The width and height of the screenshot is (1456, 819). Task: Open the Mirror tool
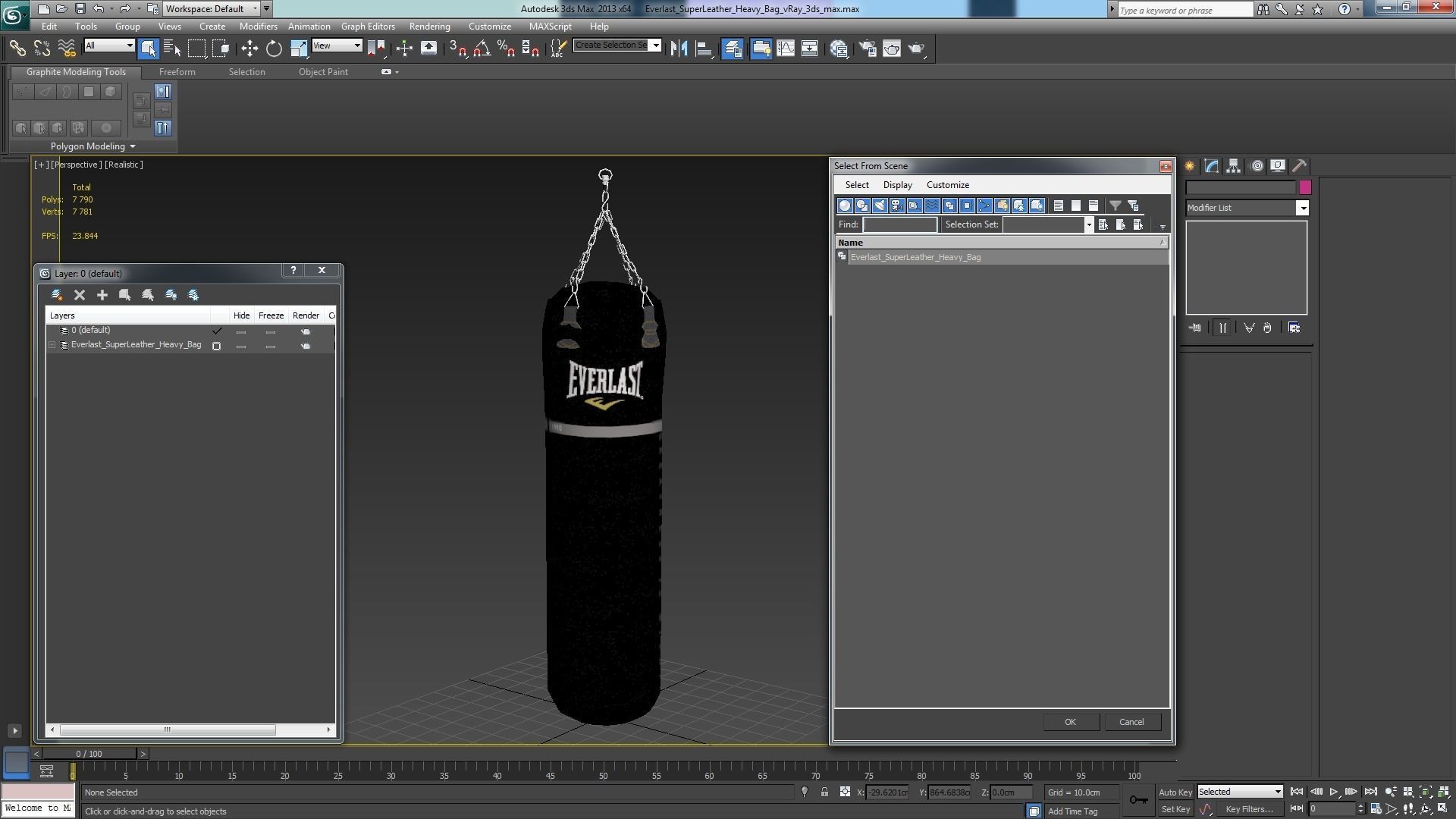(679, 49)
